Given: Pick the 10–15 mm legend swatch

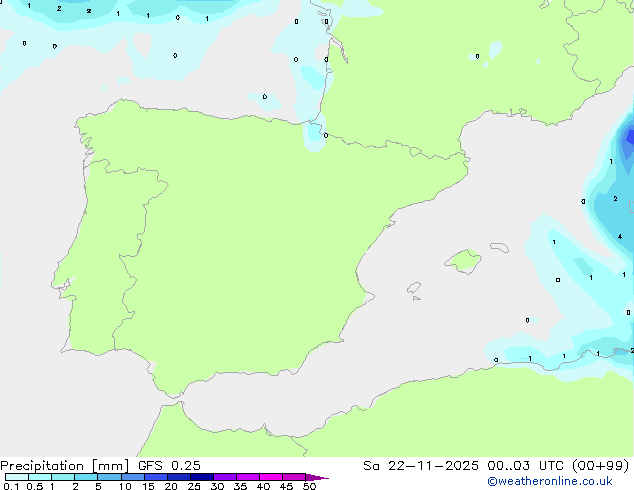Looking at the screenshot, I should [x=133, y=477].
